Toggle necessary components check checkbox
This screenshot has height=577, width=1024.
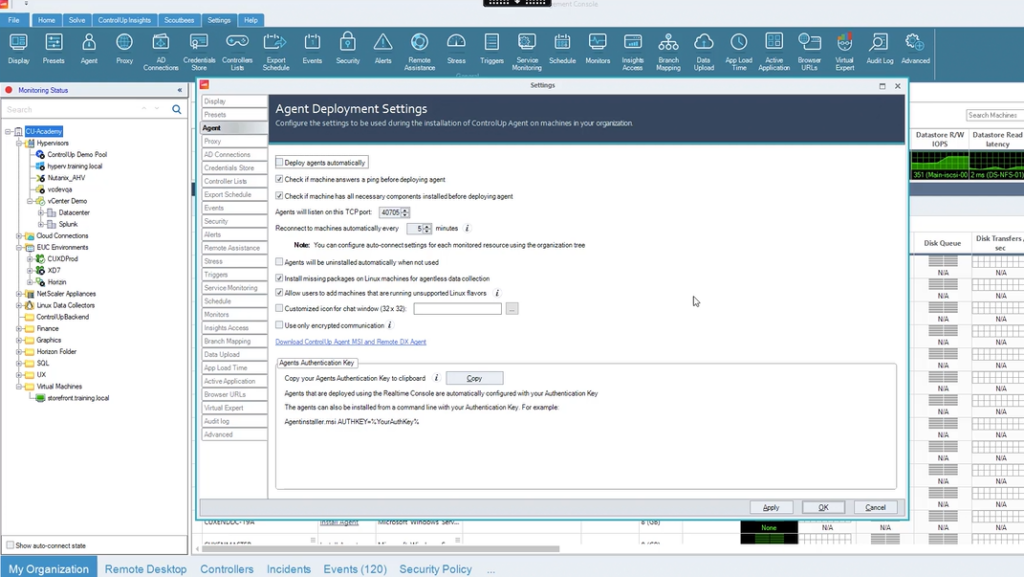click(x=280, y=196)
